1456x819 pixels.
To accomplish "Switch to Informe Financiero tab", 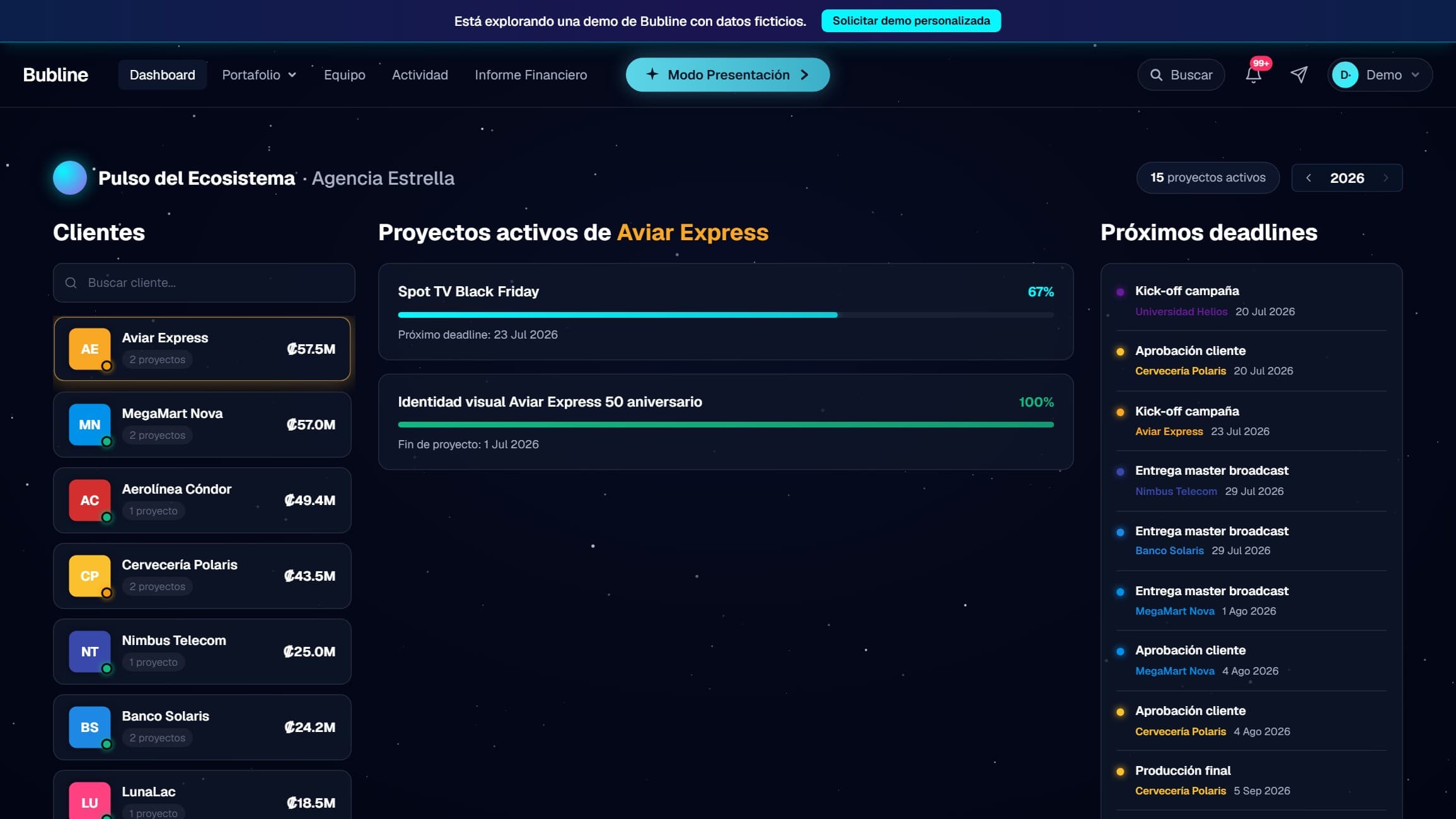I will [x=531, y=75].
